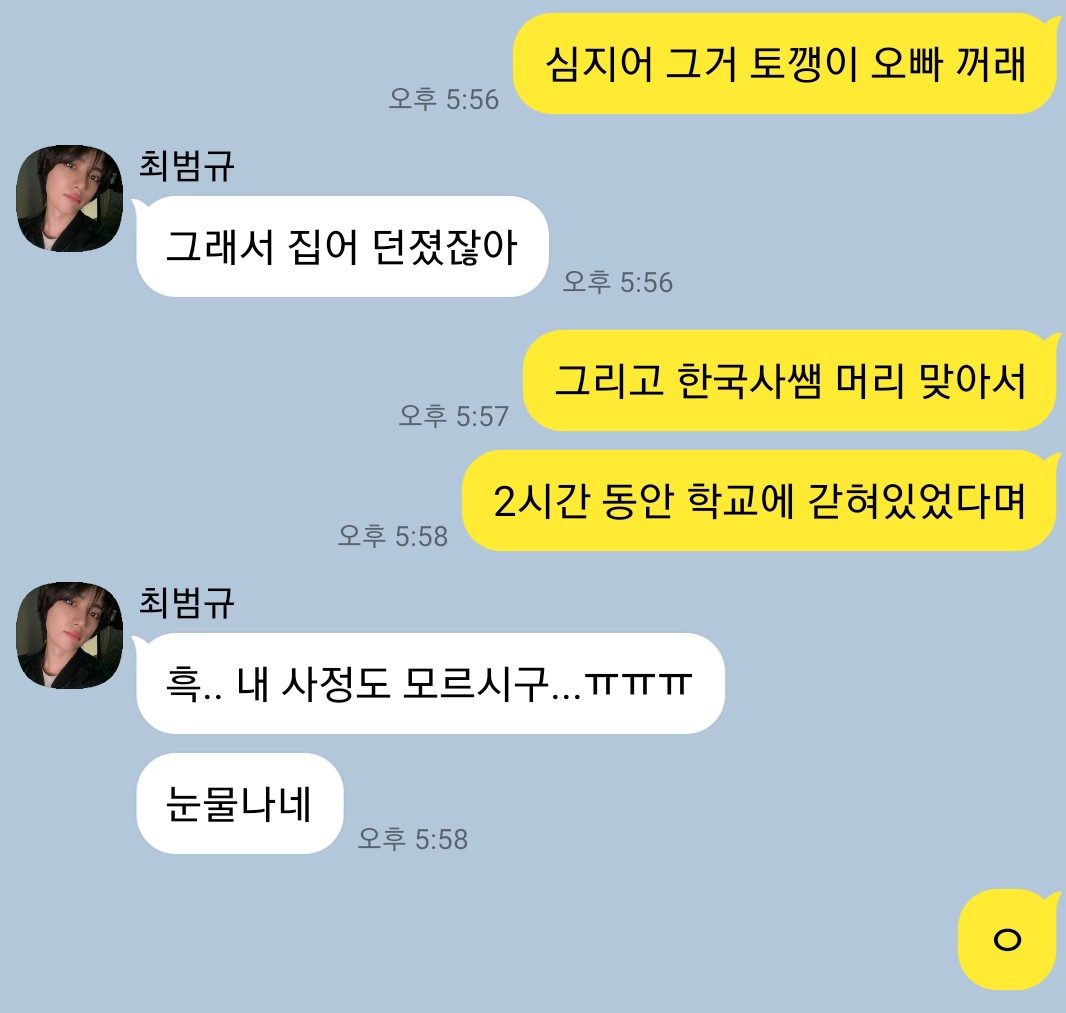The height and width of the screenshot is (1013, 1066).
Task: Click the ㅠㅠㅠ crying emoticon text
Action: (x=638, y=682)
